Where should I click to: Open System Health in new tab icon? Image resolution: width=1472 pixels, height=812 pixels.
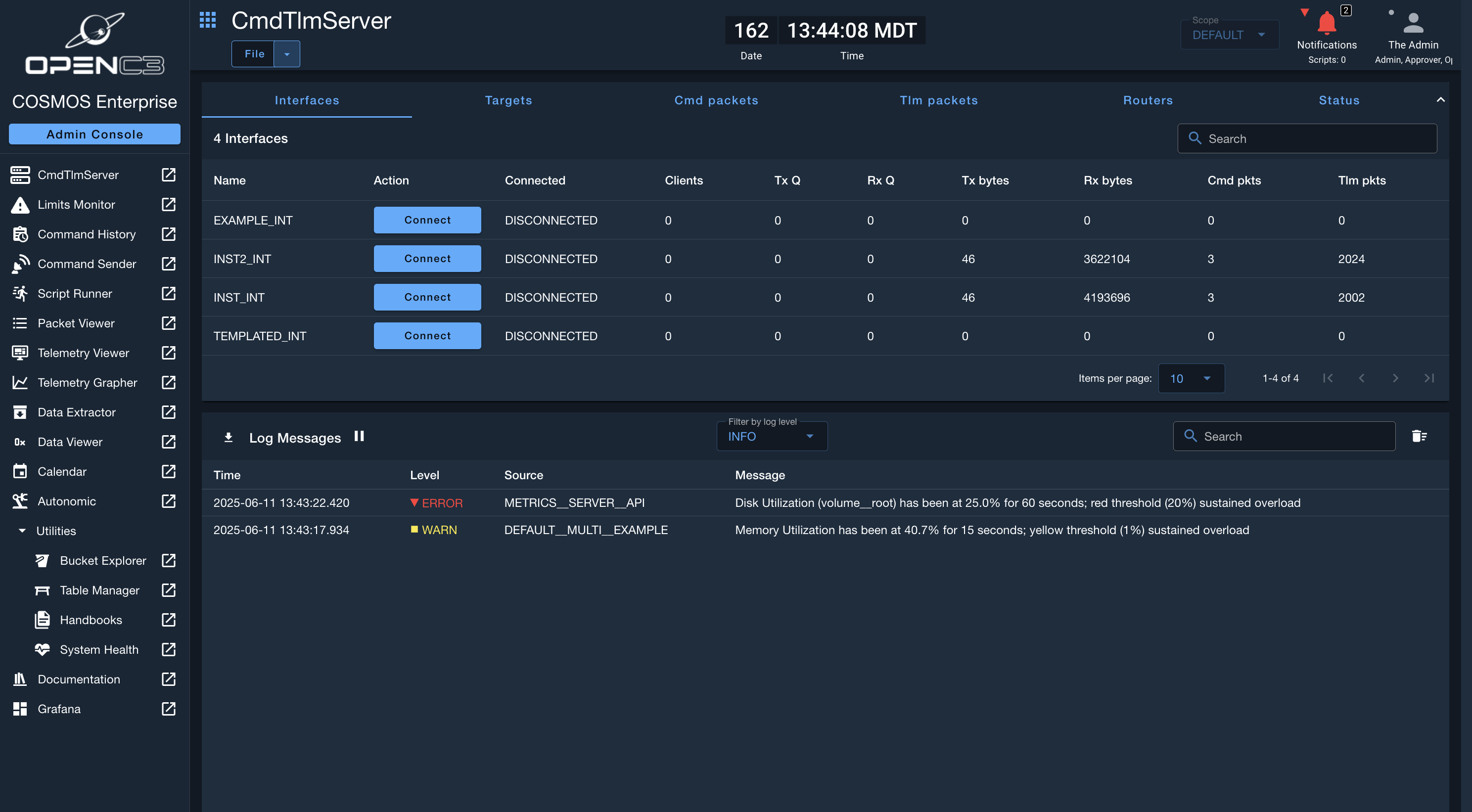click(169, 650)
